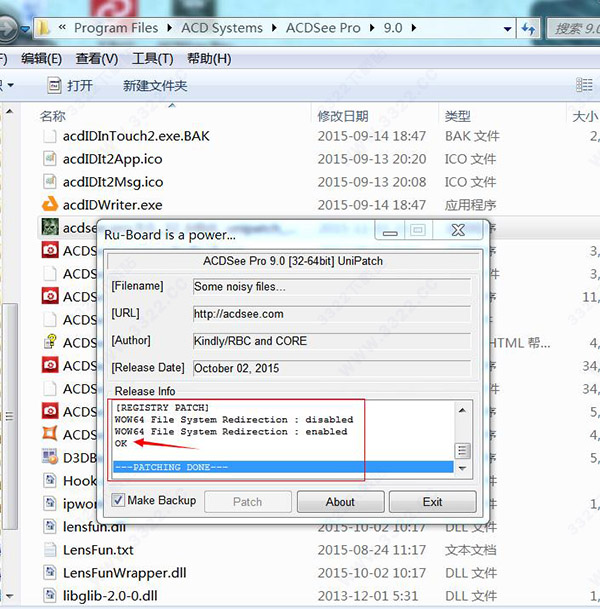Screen dimensions: 600x609
Task: Click the 2013-12-01 5:31 date cell
Action: click(x=368, y=595)
